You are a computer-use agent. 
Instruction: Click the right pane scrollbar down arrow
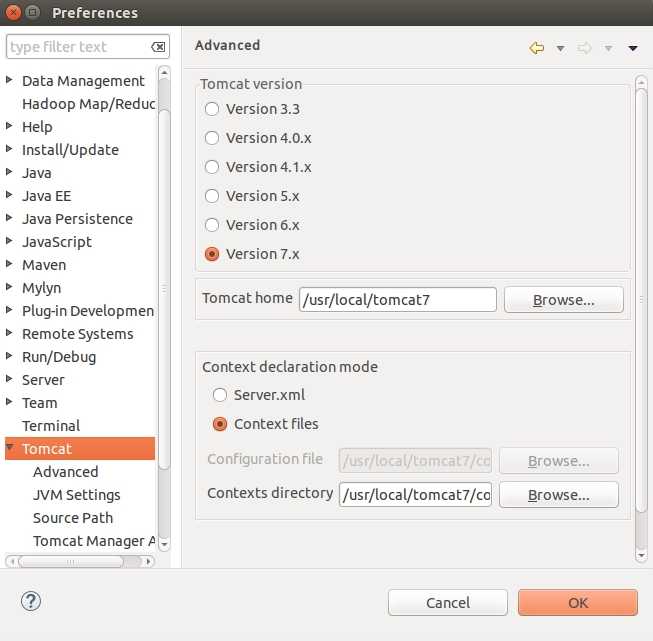[x=641, y=555]
